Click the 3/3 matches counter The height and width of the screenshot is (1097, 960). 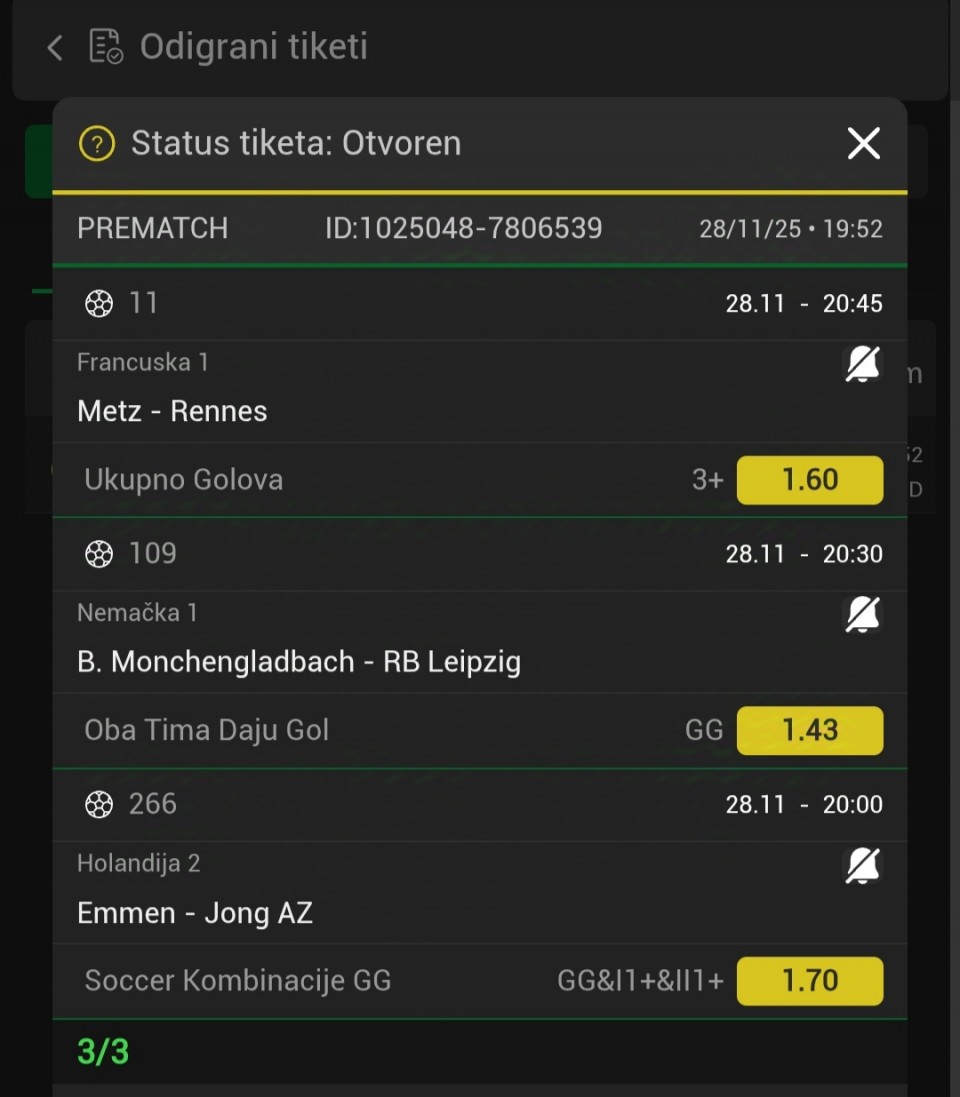[x=103, y=1052]
